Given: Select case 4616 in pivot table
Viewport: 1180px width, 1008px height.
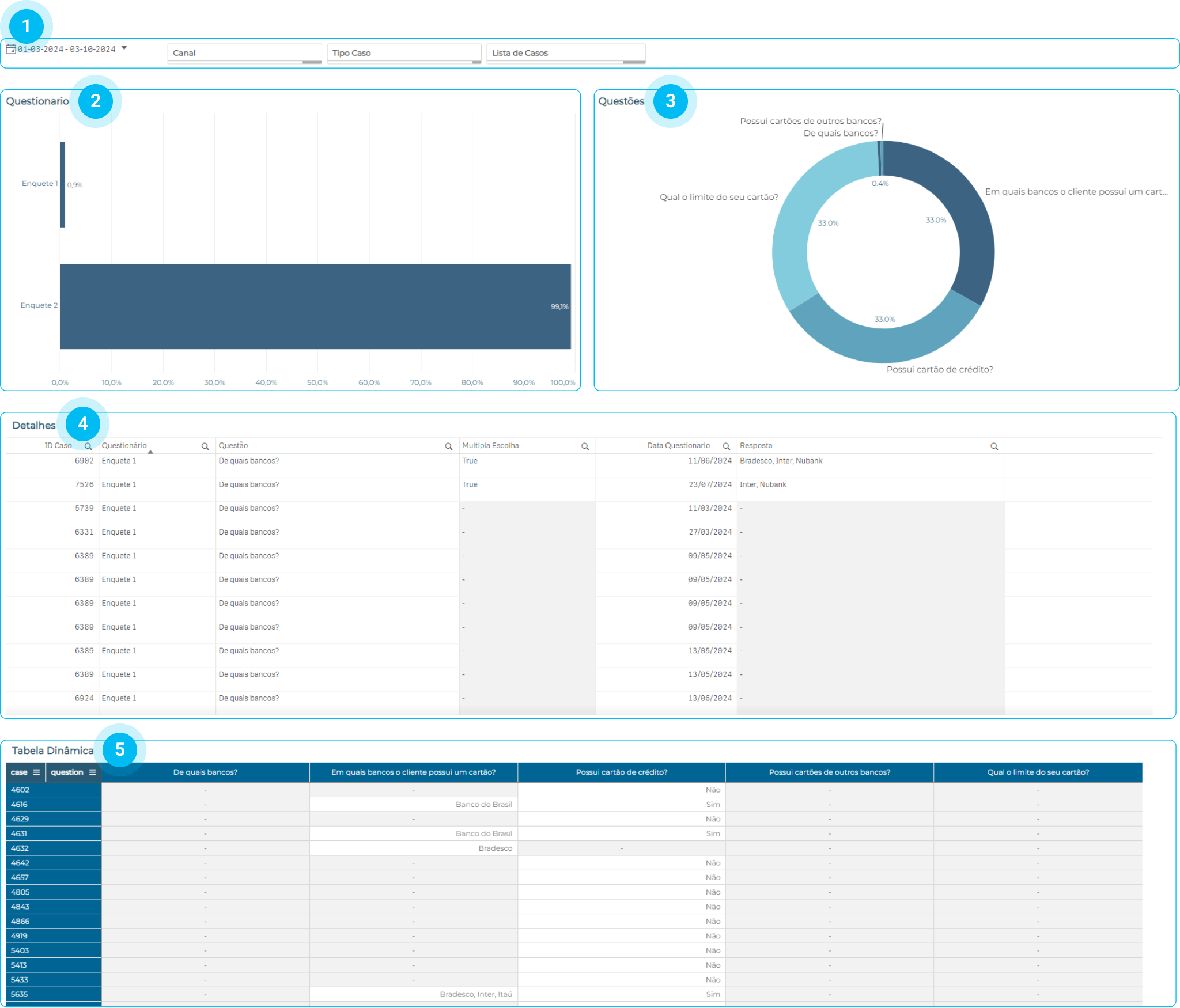Looking at the screenshot, I should [x=20, y=805].
